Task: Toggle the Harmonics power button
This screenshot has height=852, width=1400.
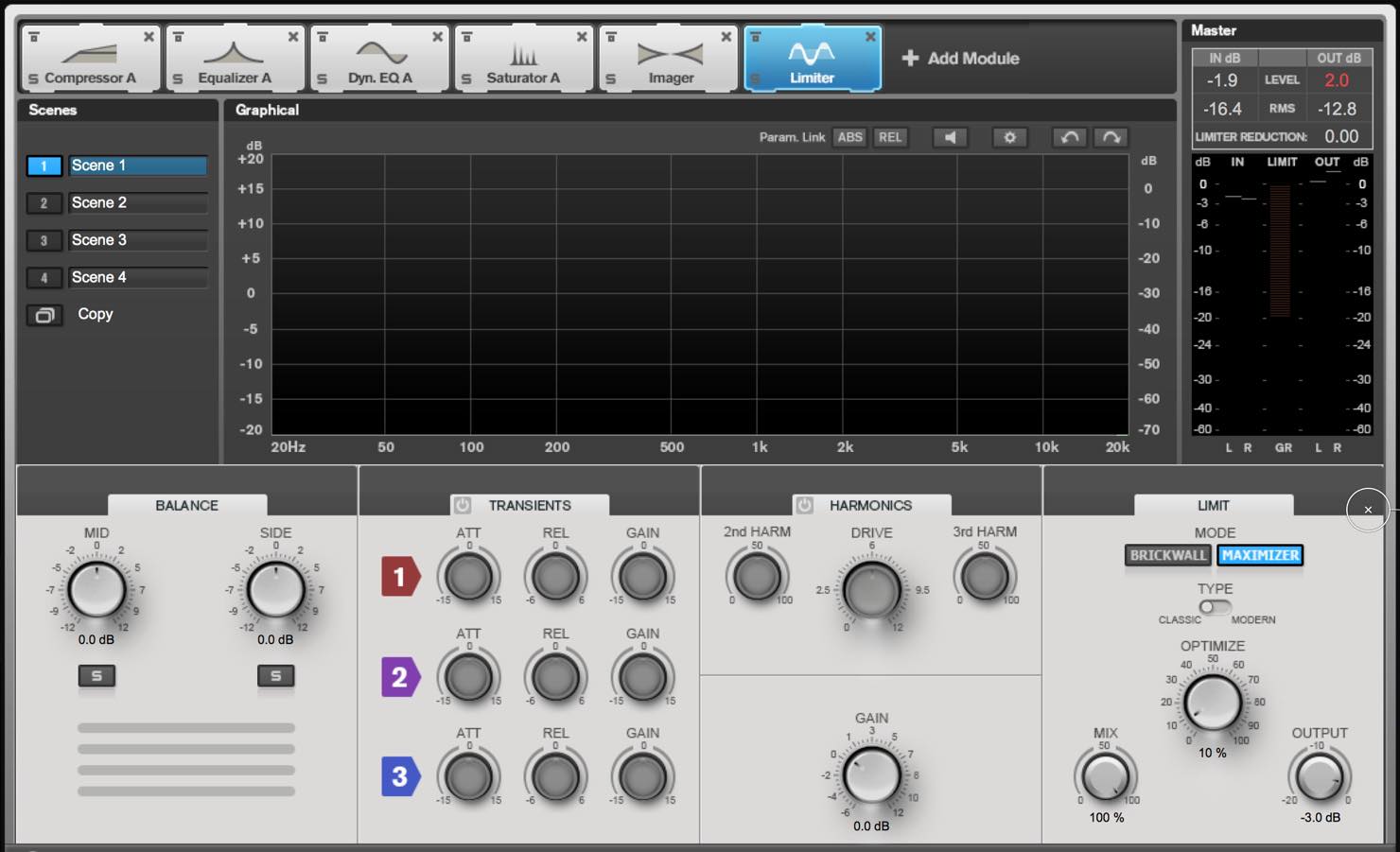Action: 804,505
